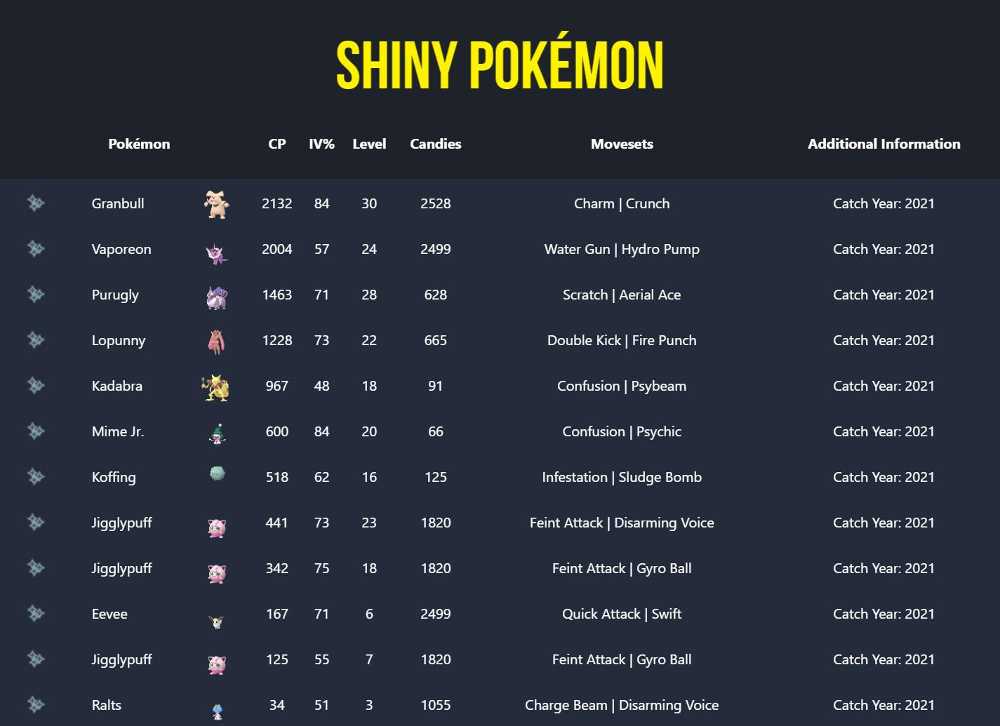Select the Additional Information column header
Viewport: 1000px width, 726px height.
pyautogui.click(x=884, y=144)
